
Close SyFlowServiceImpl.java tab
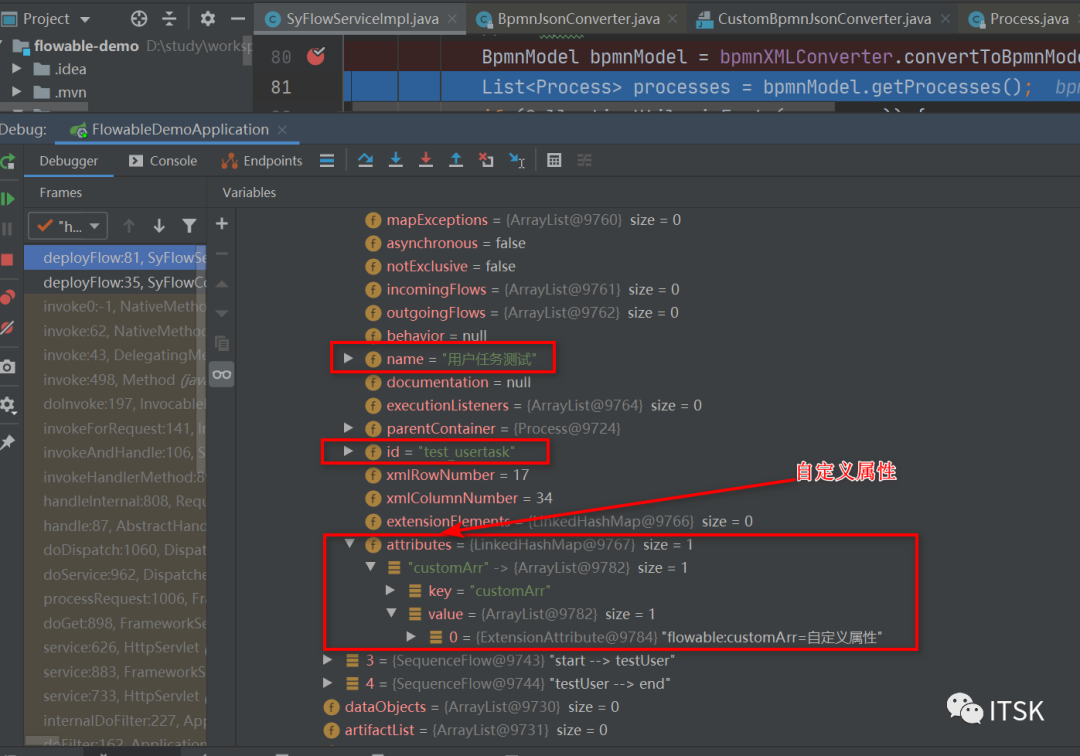(452, 19)
